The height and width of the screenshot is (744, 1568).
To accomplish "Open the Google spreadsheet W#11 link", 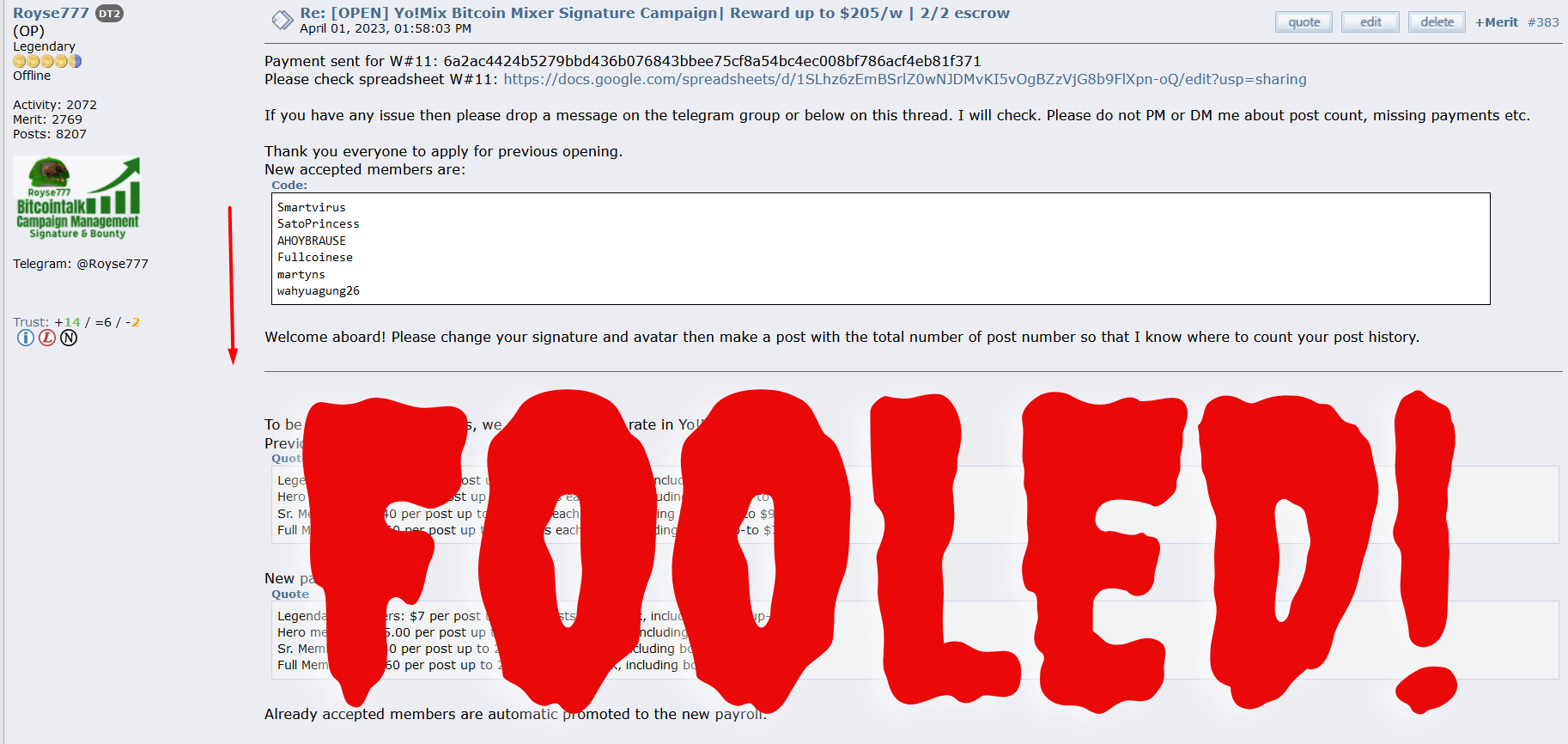I will tap(905, 79).
